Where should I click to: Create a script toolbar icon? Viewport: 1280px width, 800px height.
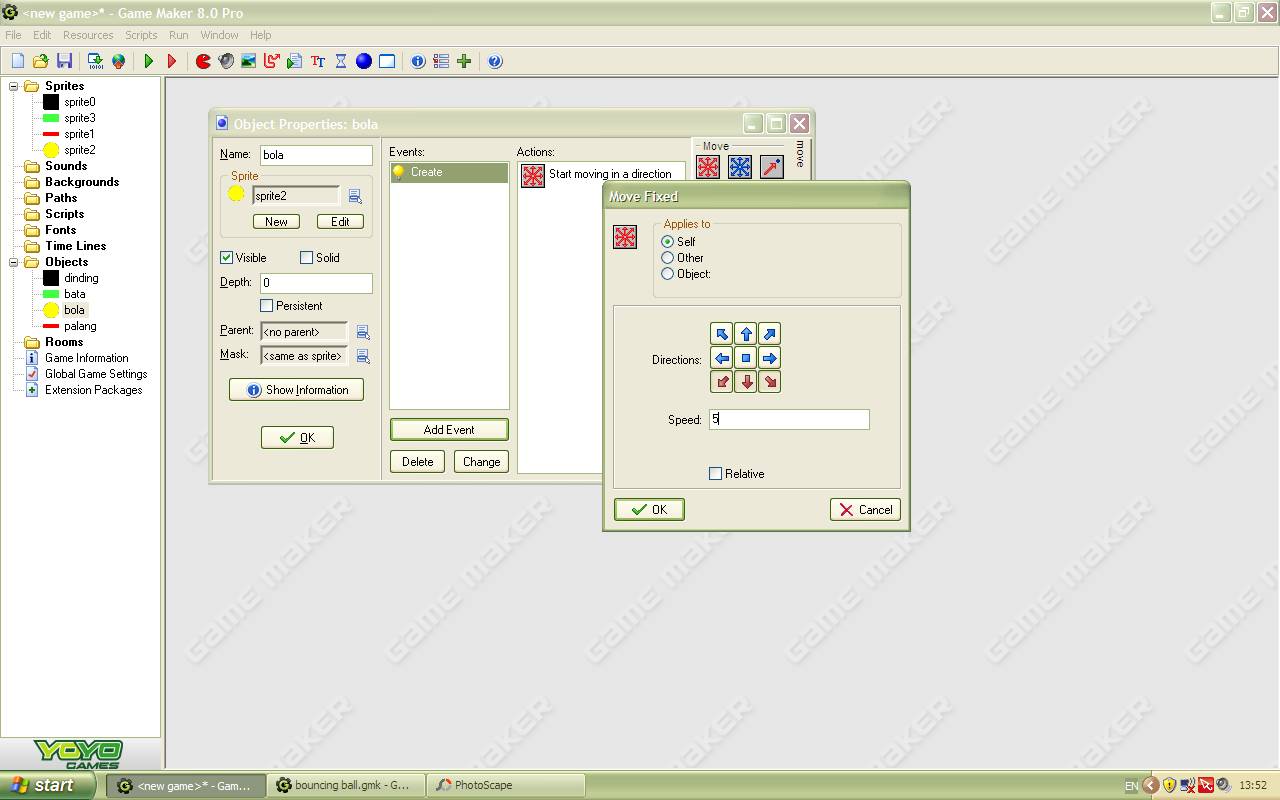click(295, 61)
